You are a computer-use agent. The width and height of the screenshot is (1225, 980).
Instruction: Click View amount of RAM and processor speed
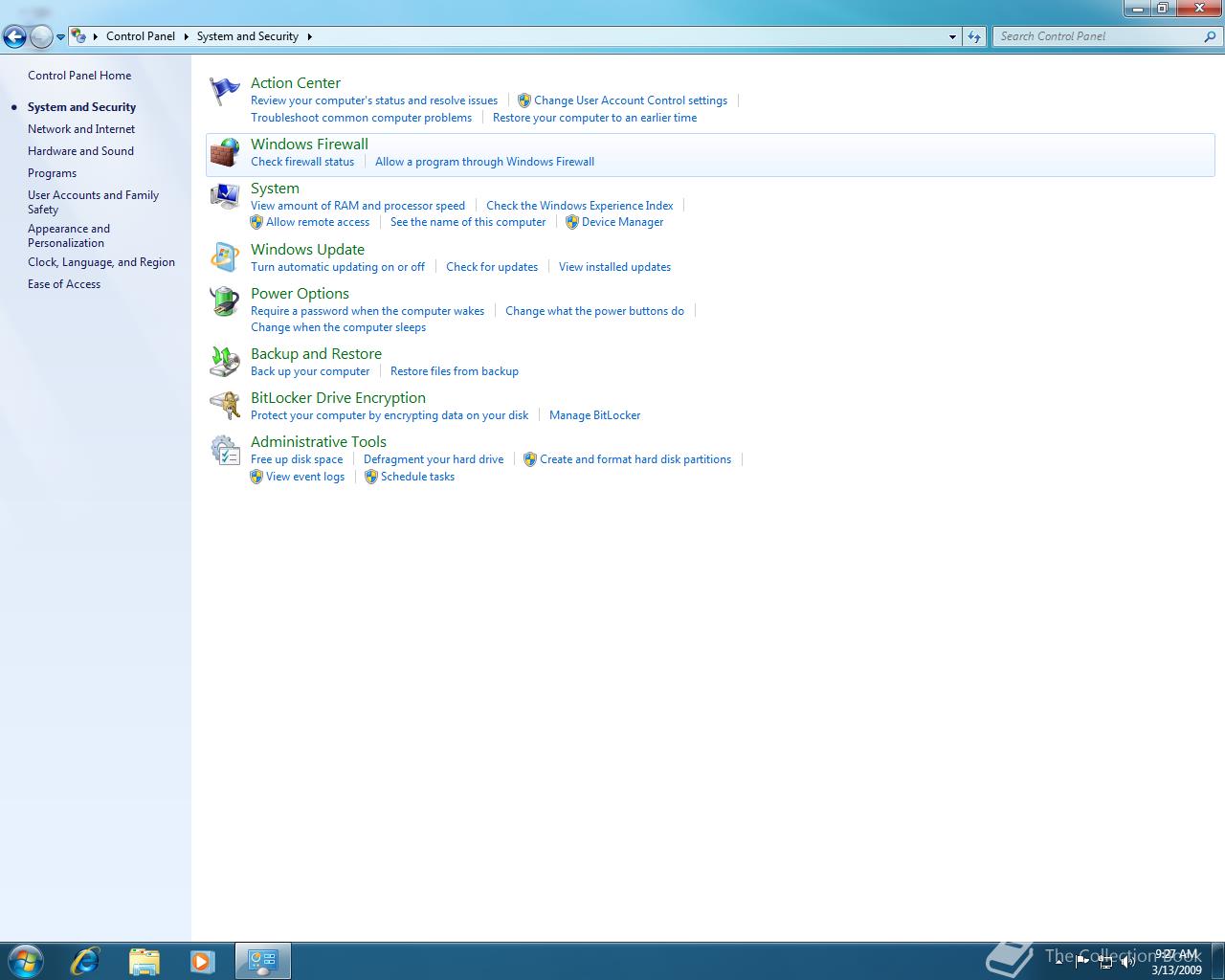click(358, 206)
